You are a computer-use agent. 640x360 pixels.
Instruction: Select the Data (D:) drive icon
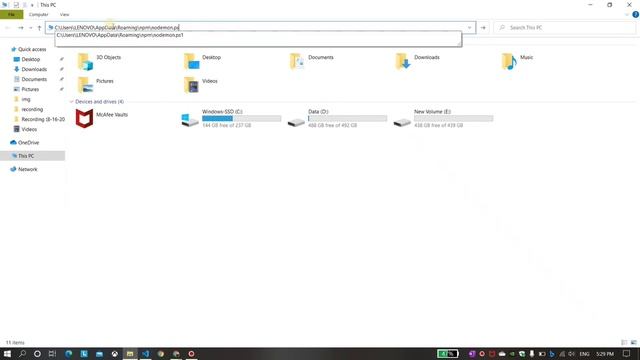[296, 122]
